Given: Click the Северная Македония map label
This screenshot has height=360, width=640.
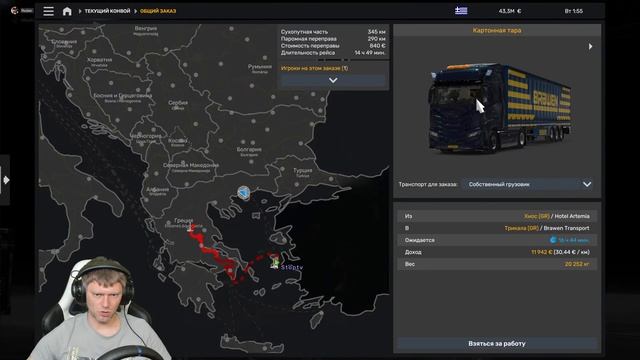Looking at the screenshot, I should 191,165.
